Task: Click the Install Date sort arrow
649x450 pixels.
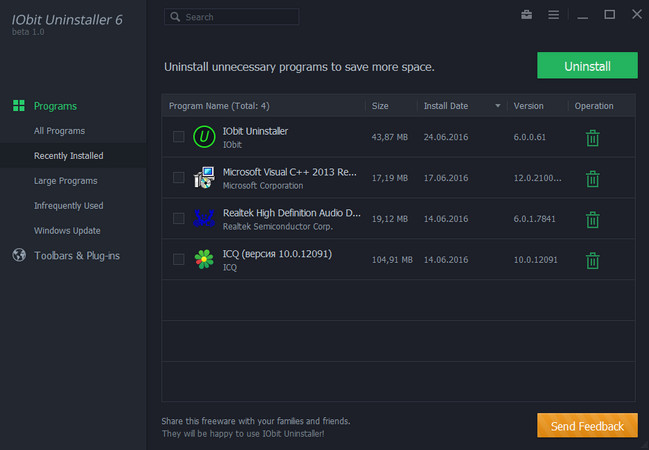Action: (498, 106)
